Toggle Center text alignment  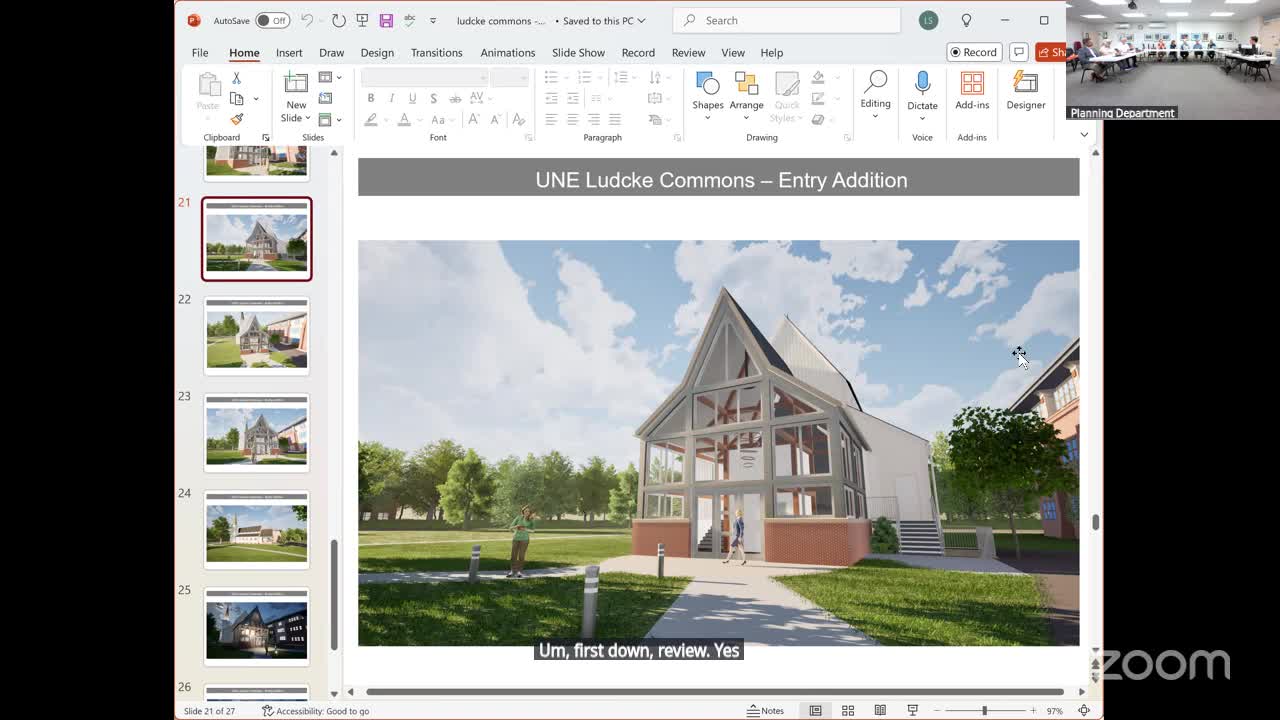tap(572, 119)
